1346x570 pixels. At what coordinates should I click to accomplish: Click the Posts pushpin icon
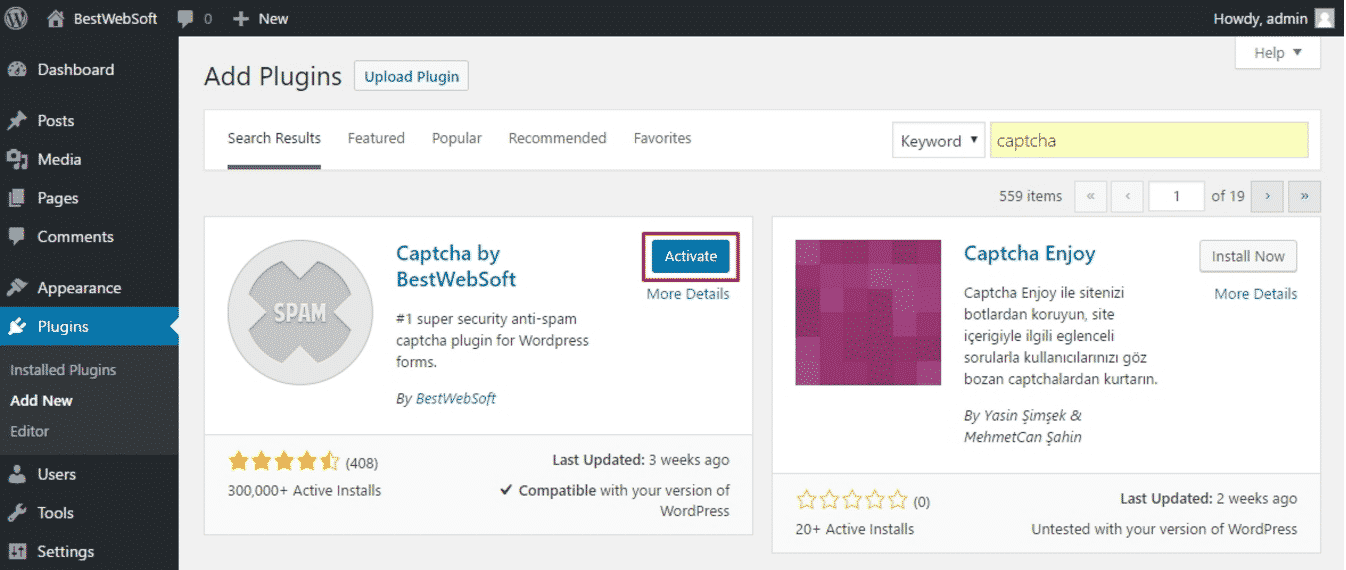tap(17, 121)
